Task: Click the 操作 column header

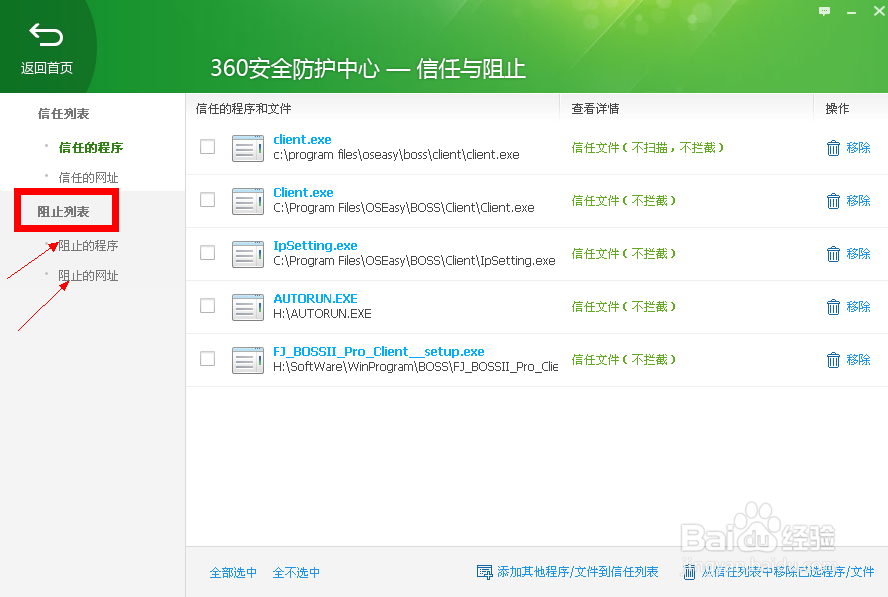Action: [837, 109]
